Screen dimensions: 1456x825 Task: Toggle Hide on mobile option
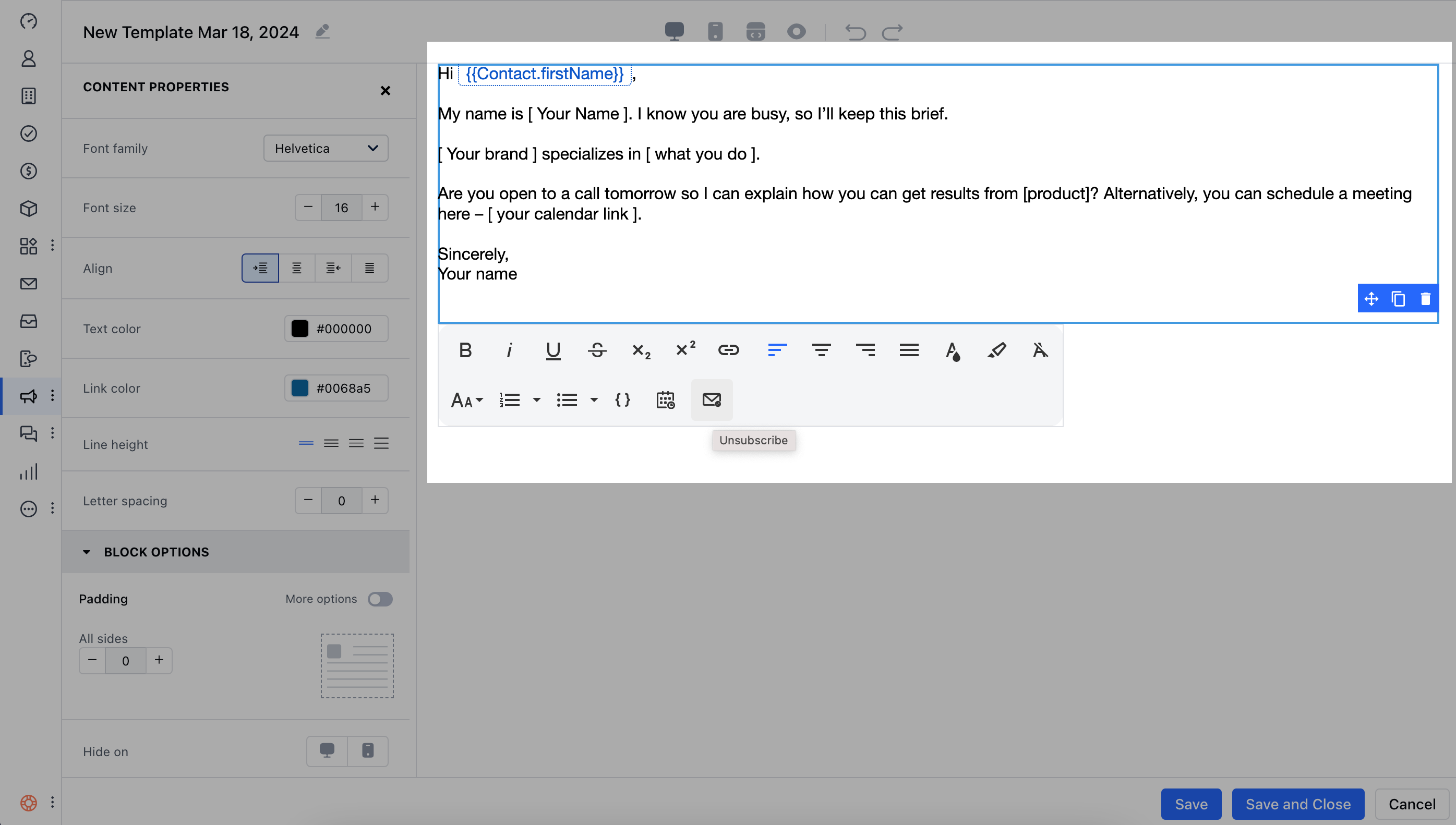(x=368, y=751)
